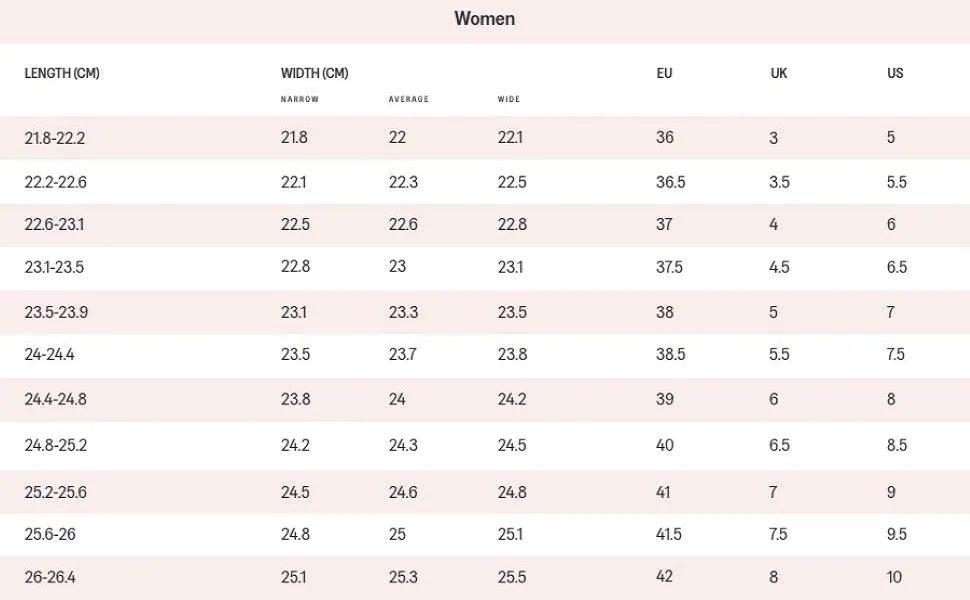The height and width of the screenshot is (600, 970).
Task: Select the NARROW width sub-header
Action: [x=300, y=99]
